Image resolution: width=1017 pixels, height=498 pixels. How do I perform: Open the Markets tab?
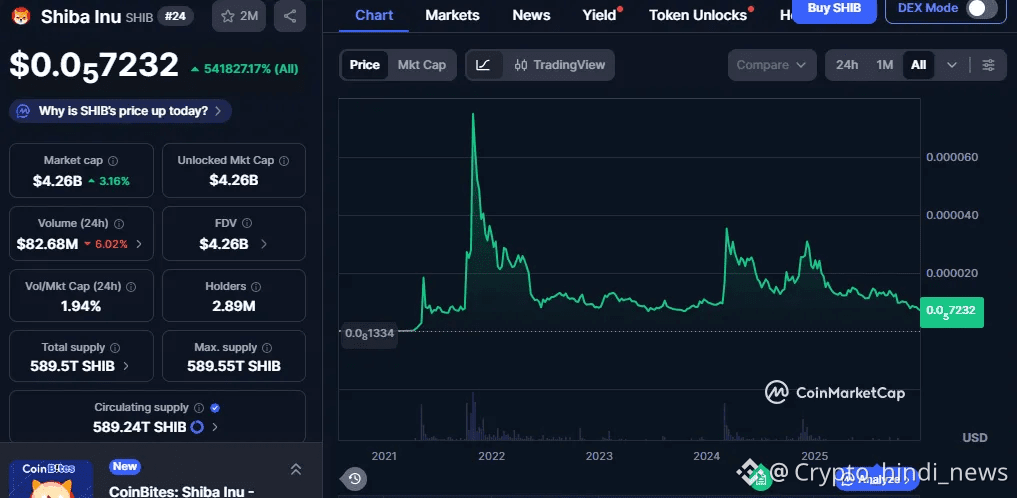[453, 15]
